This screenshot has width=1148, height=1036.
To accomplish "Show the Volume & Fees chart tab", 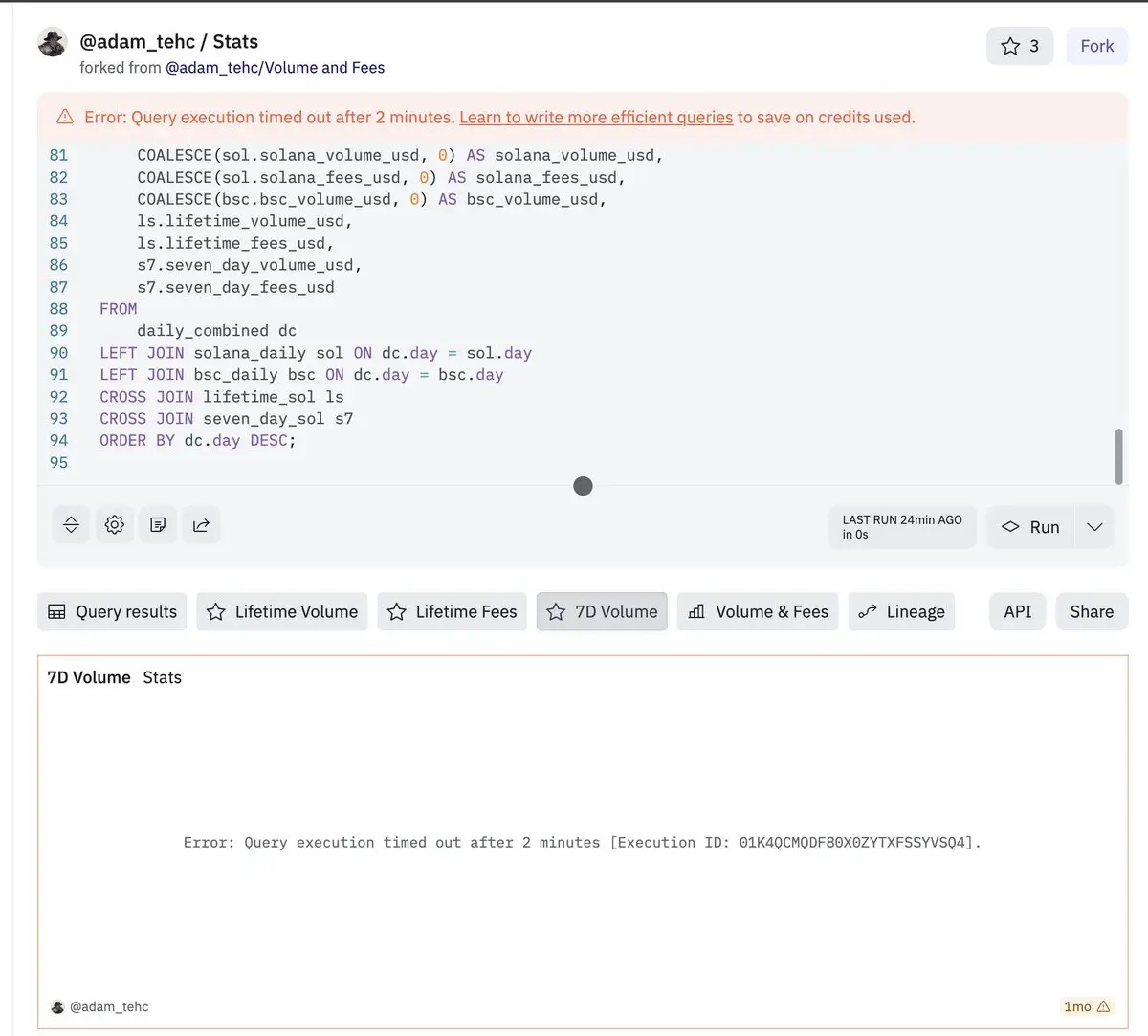I will click(758, 612).
